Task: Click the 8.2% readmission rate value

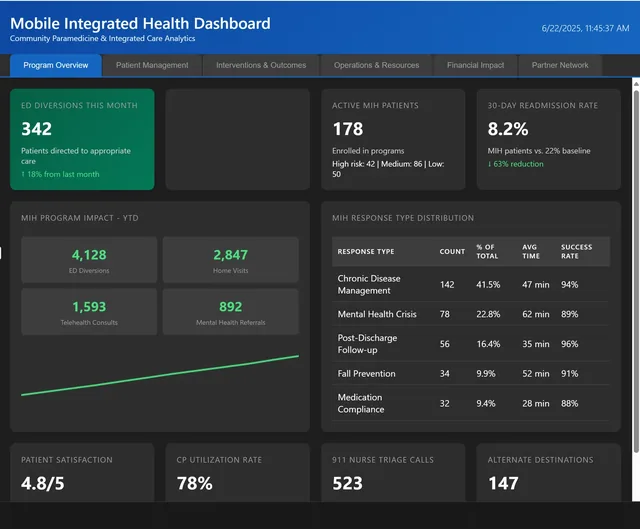Action: pos(508,129)
